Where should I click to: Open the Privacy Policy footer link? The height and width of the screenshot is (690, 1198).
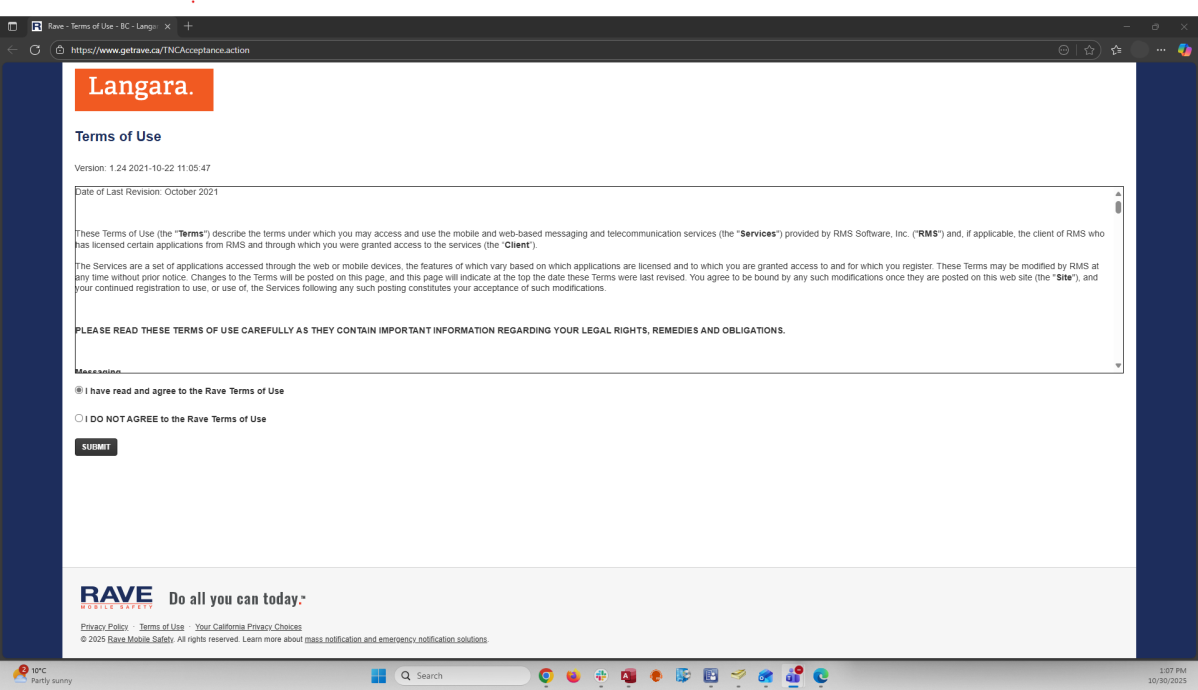104,627
